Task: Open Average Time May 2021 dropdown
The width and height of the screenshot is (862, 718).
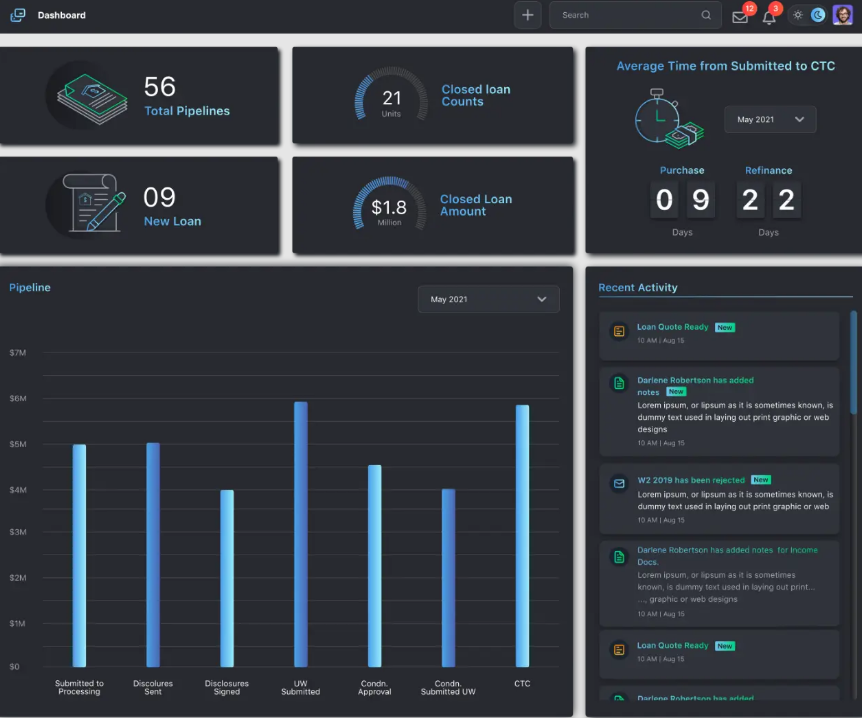Action: 770,119
